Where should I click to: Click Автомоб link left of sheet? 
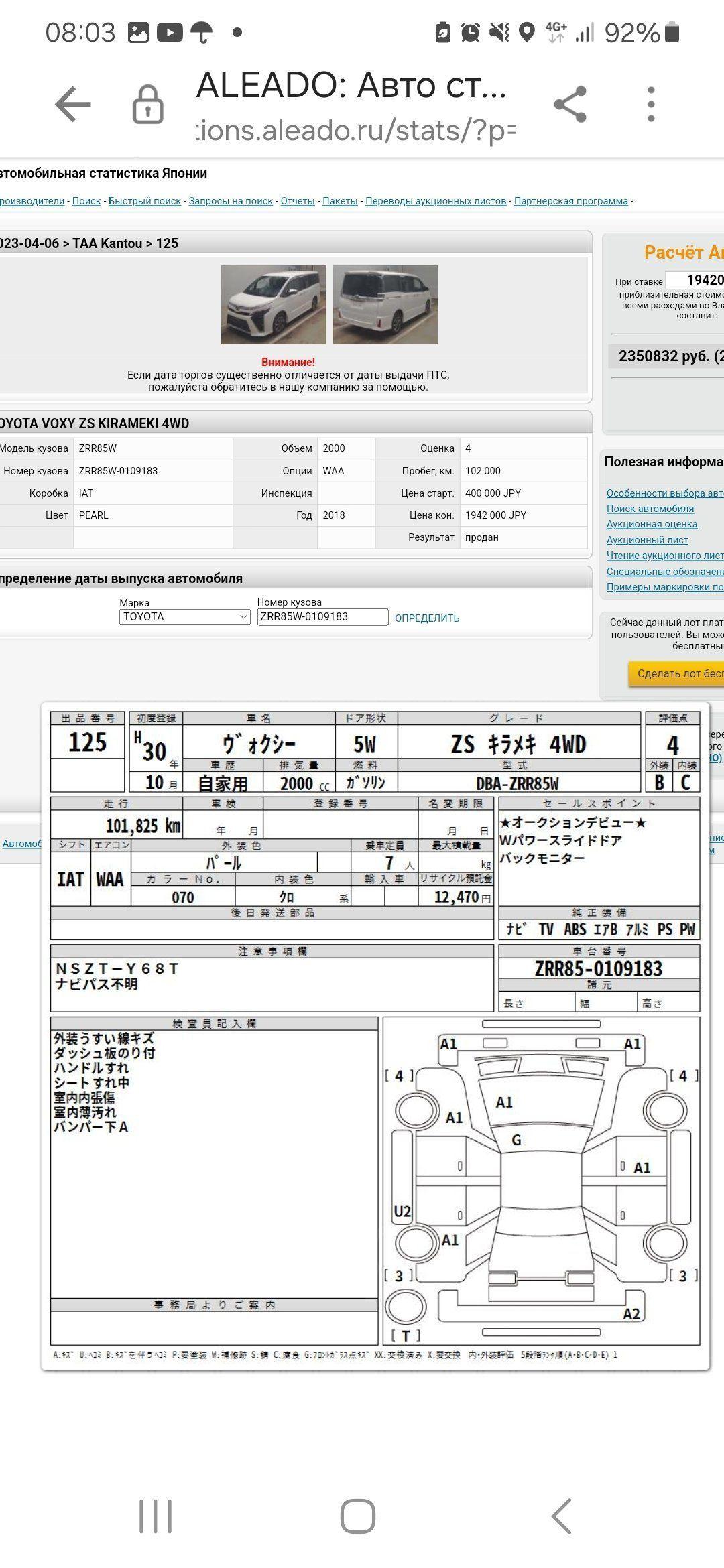coord(21,844)
